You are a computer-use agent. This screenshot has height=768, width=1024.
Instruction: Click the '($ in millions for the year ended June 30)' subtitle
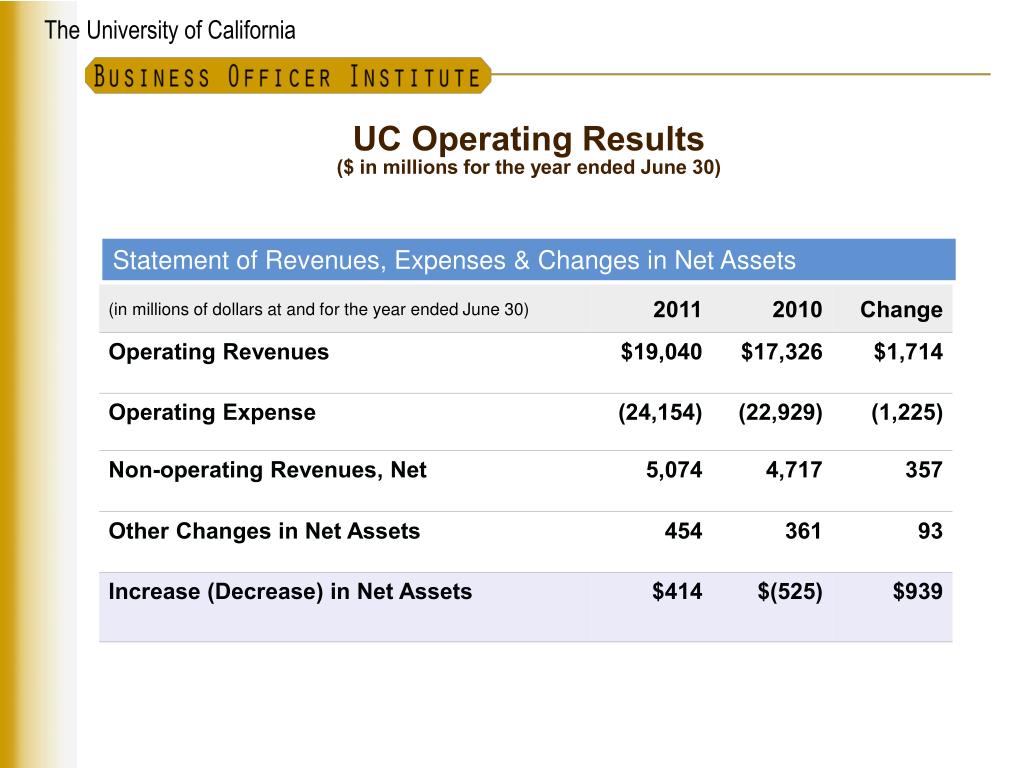[x=528, y=168]
